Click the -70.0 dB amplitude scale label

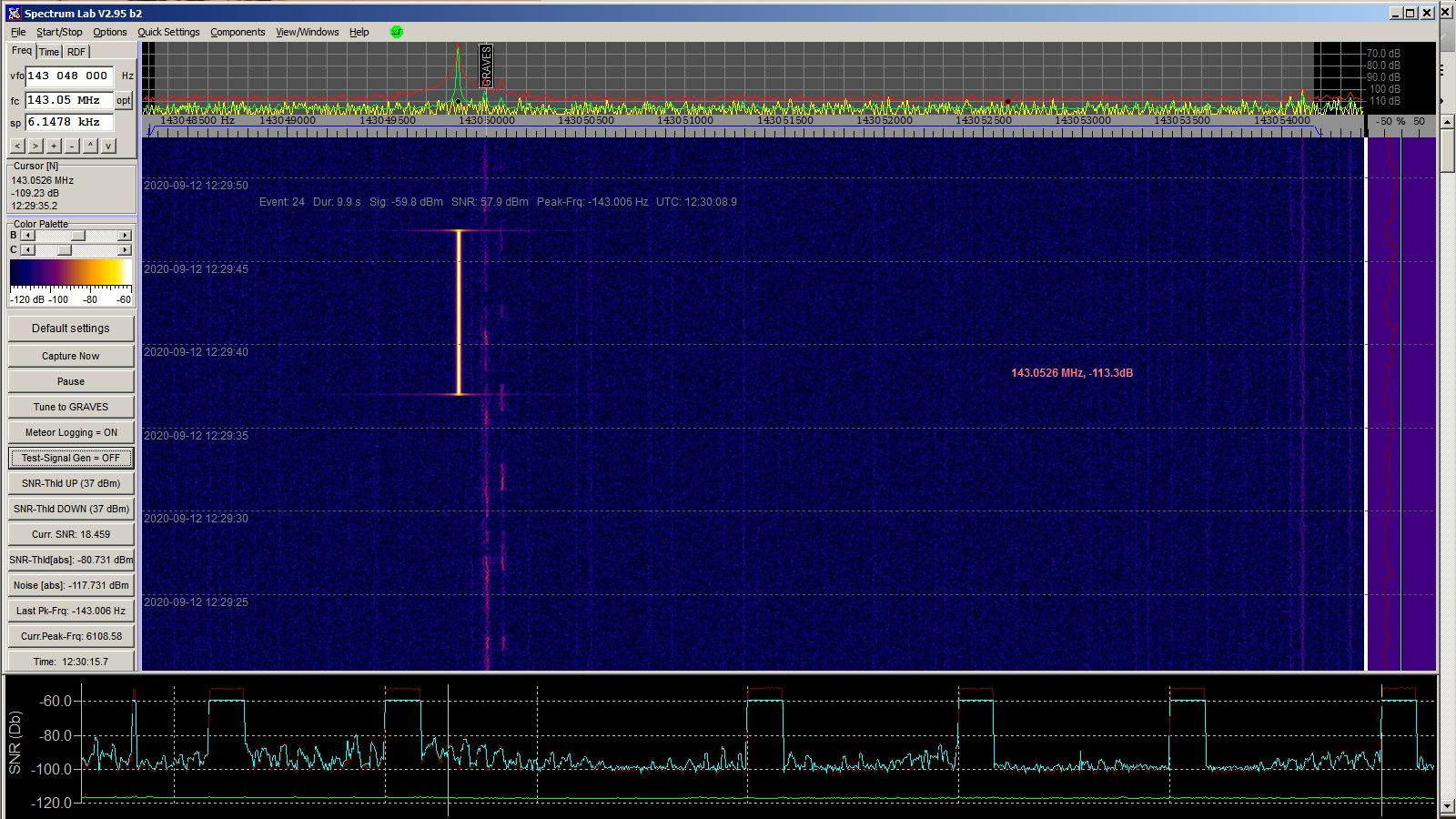pos(1382,54)
